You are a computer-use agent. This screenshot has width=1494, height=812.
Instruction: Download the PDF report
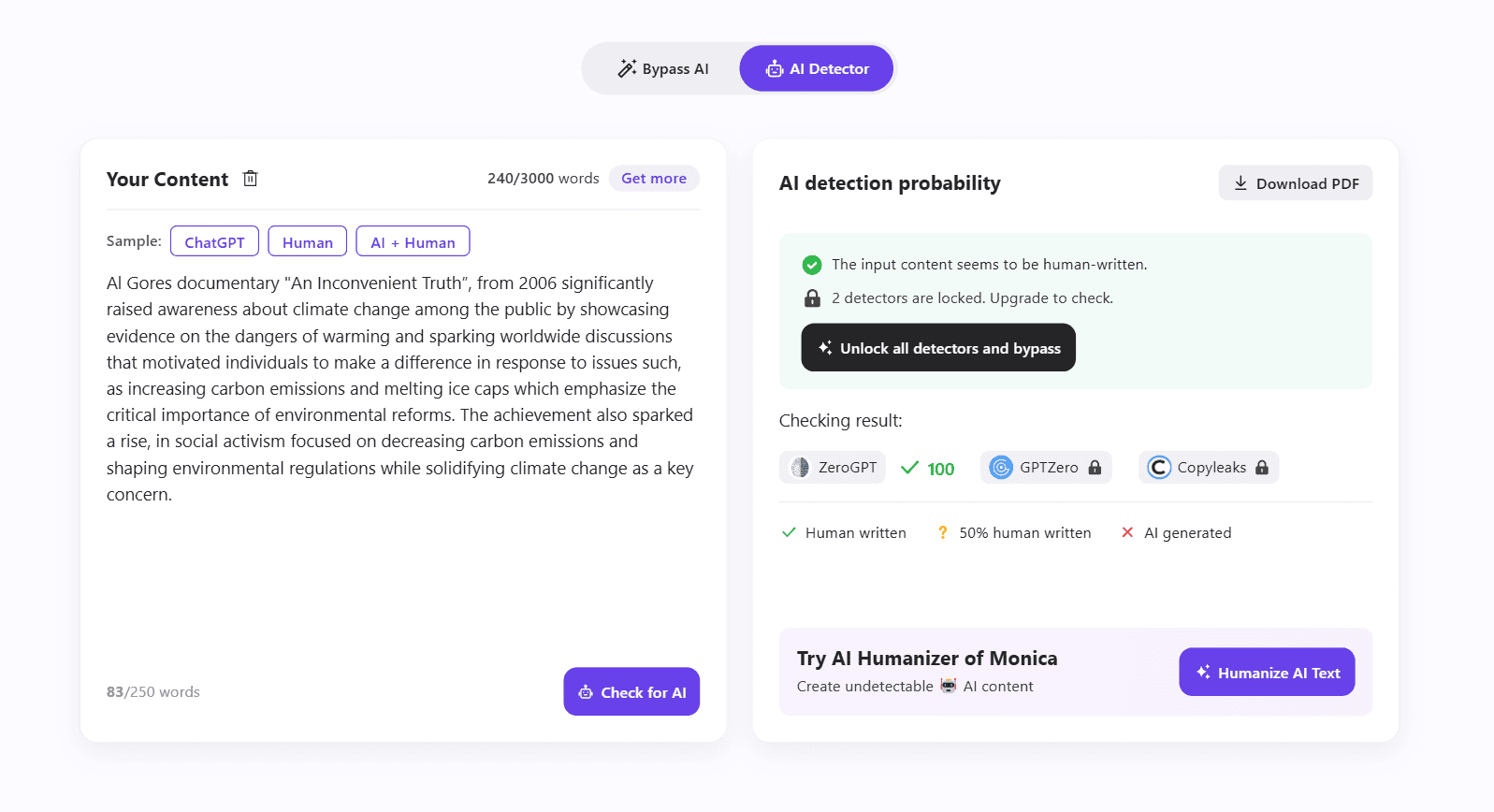coord(1296,183)
